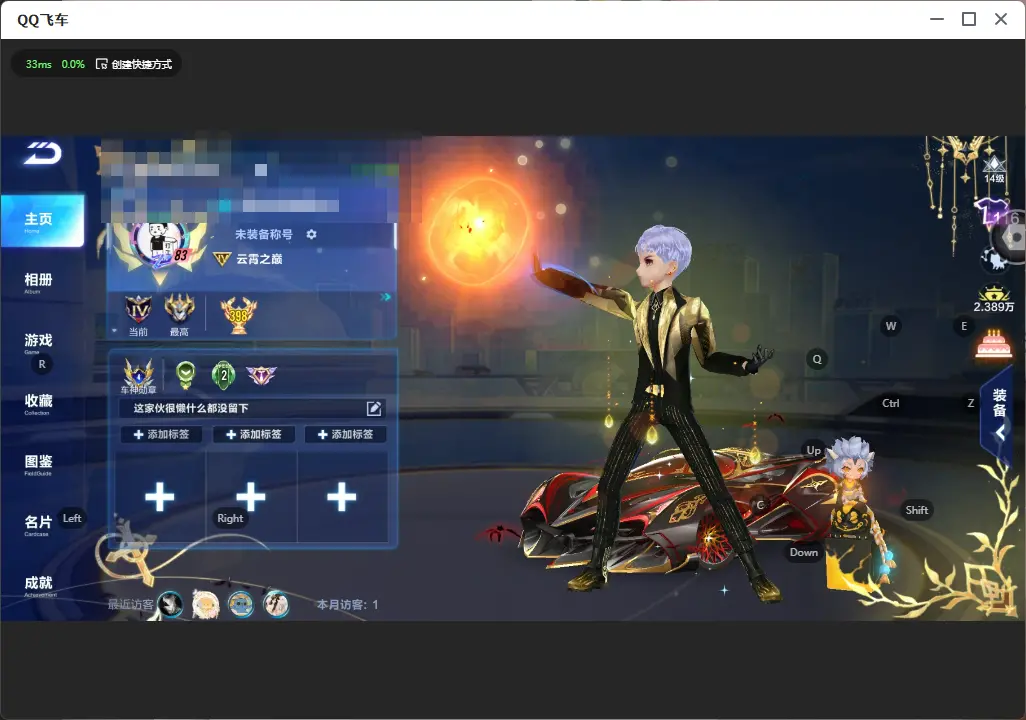Click the third 添加标签 button
The image size is (1026, 720).
click(x=345, y=435)
